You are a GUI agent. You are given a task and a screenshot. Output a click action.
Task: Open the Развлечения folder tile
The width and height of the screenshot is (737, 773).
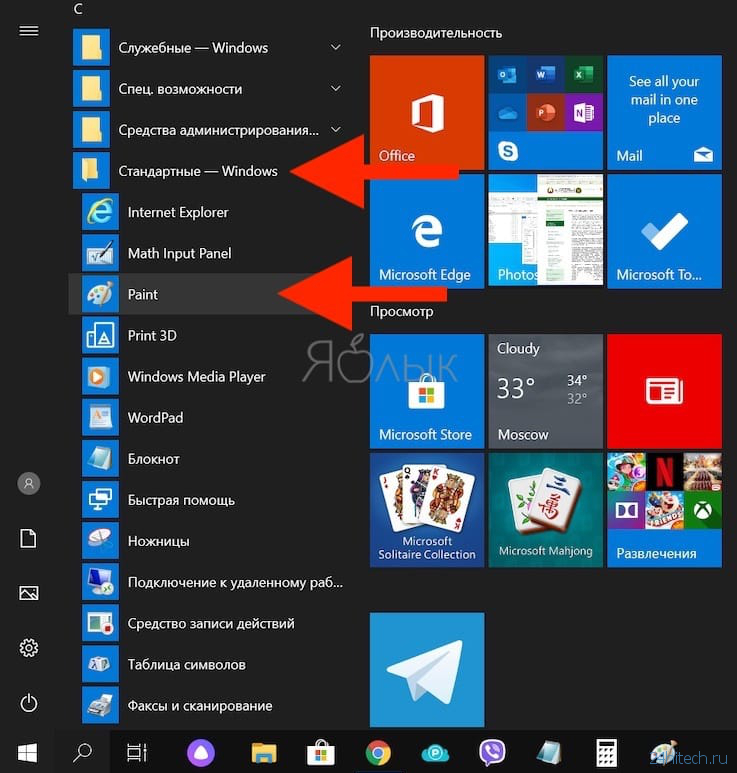[665, 510]
